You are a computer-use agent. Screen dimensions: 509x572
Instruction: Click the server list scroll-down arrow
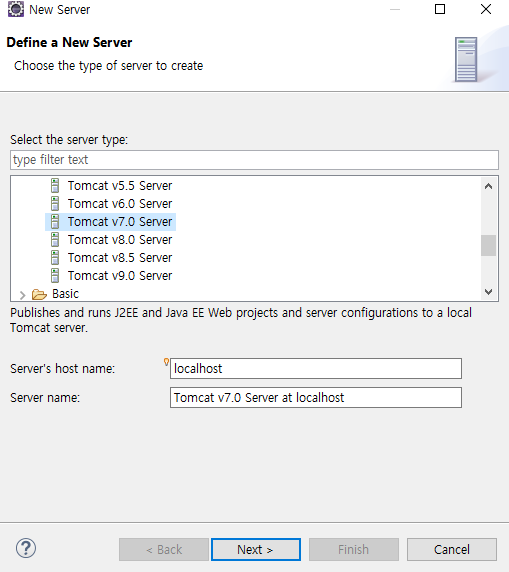489,291
